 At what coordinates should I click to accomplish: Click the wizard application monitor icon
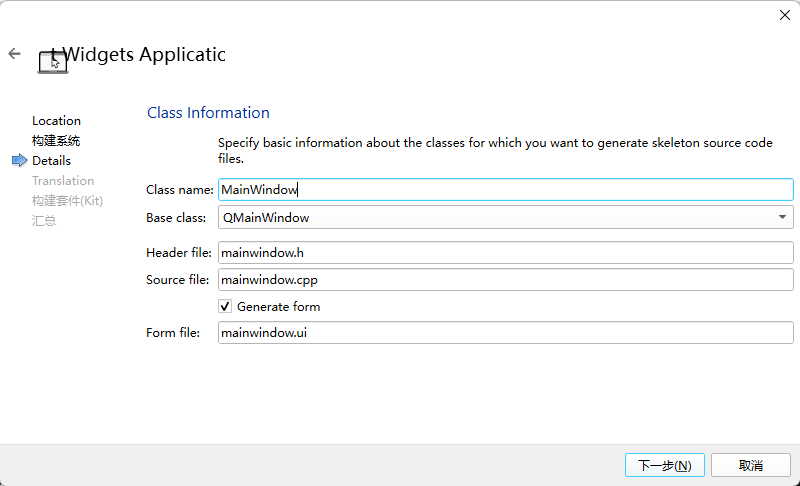click(x=53, y=63)
